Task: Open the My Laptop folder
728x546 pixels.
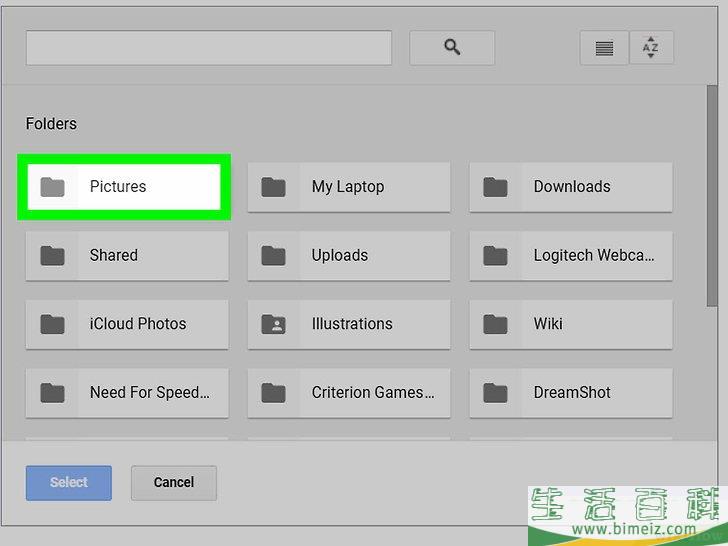Action: tap(348, 187)
